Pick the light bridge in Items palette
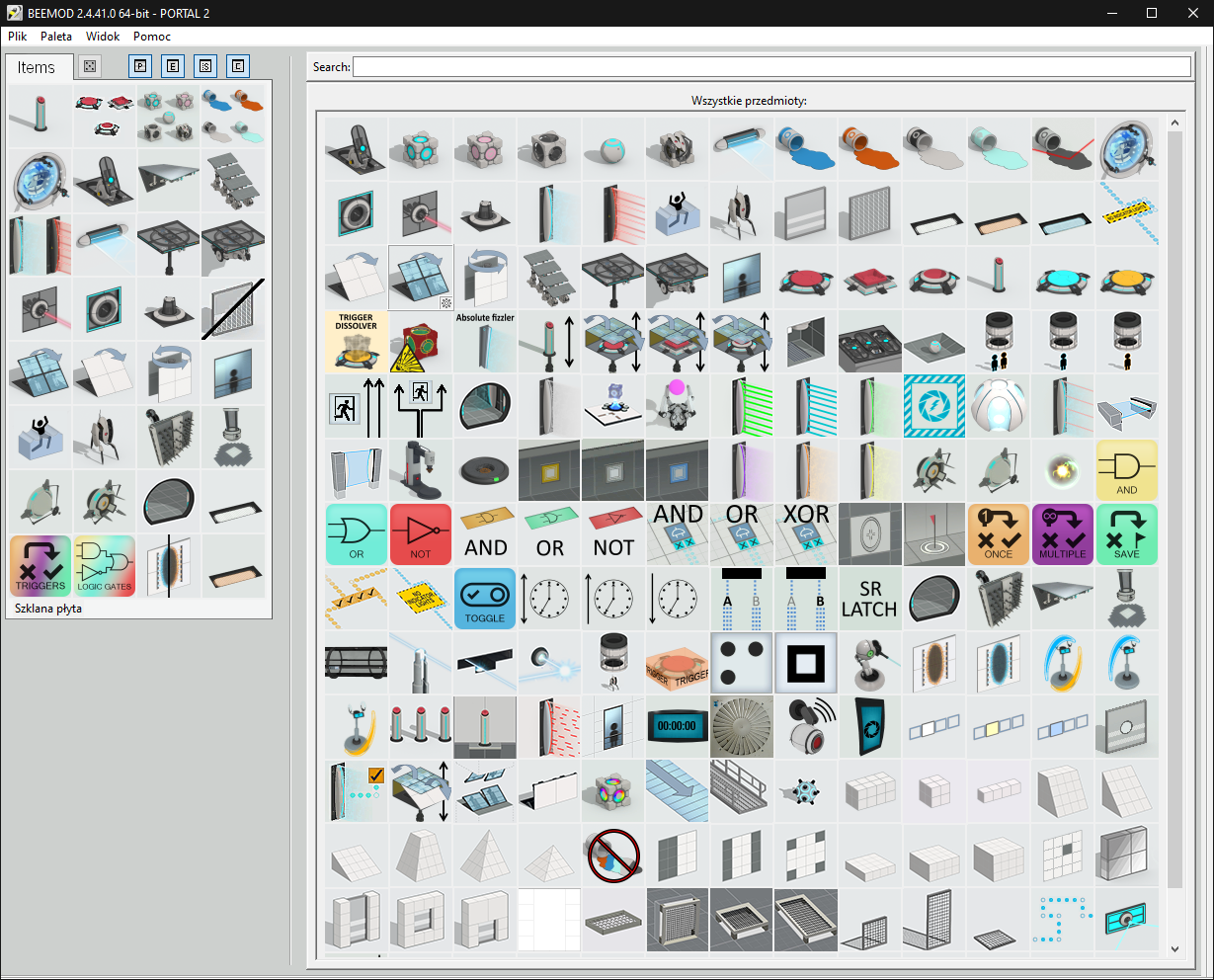The height and width of the screenshot is (980, 1214). [x=105, y=245]
